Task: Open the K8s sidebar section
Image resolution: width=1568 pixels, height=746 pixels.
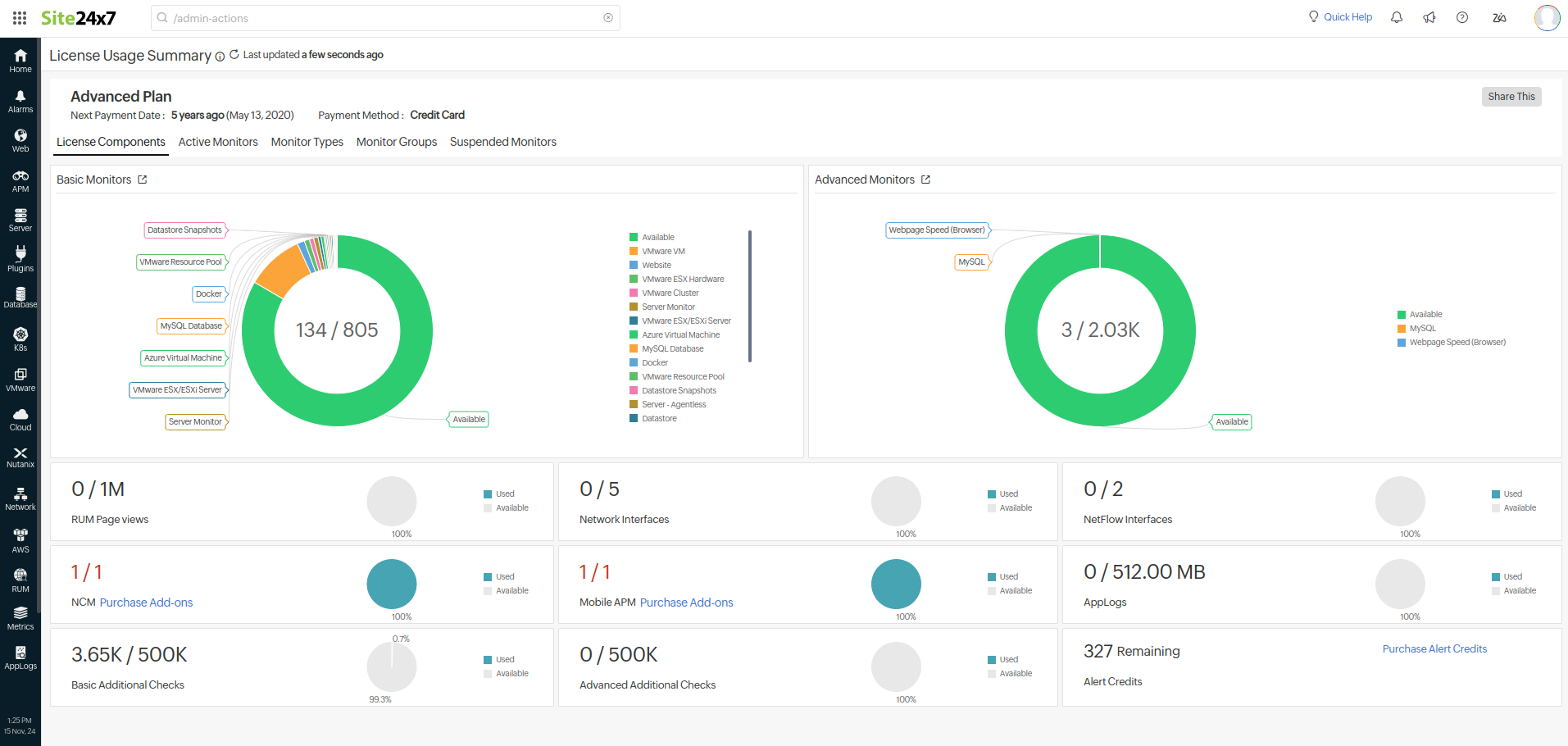Action: pos(20,339)
